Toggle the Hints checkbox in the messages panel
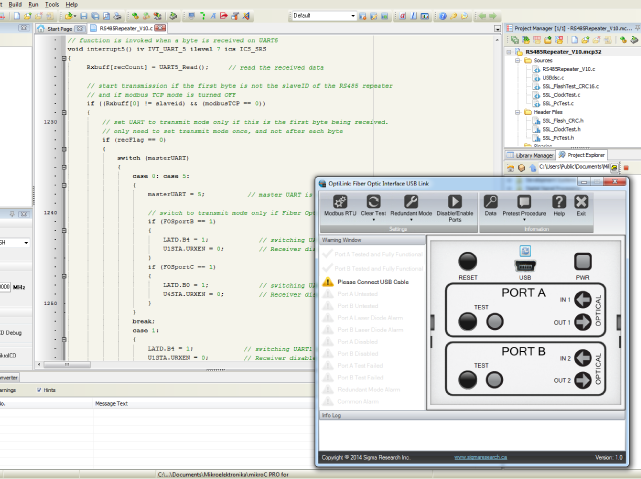The width and height of the screenshot is (641, 479). (39, 390)
